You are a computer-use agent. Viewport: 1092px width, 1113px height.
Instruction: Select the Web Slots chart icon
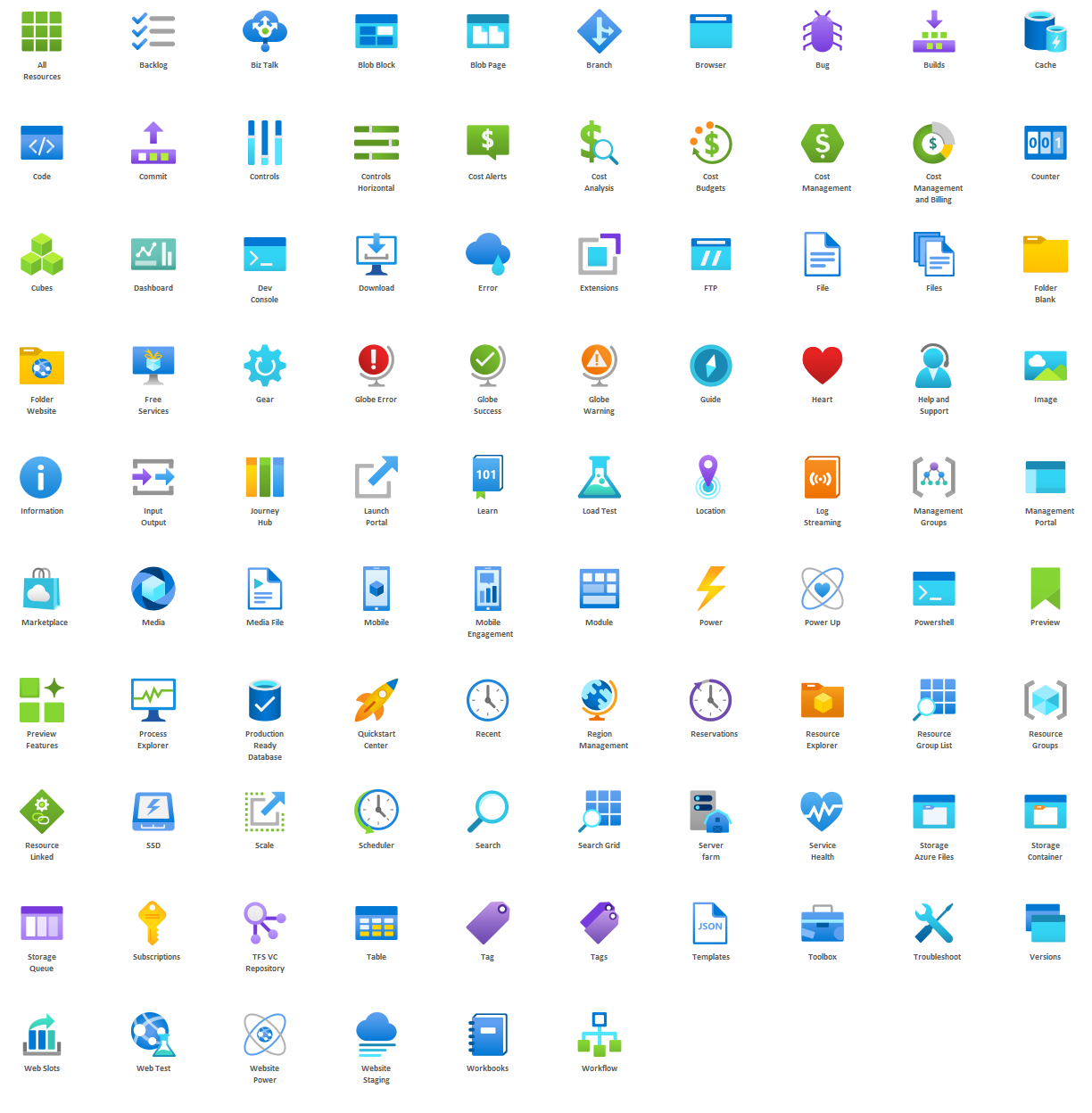42,1035
